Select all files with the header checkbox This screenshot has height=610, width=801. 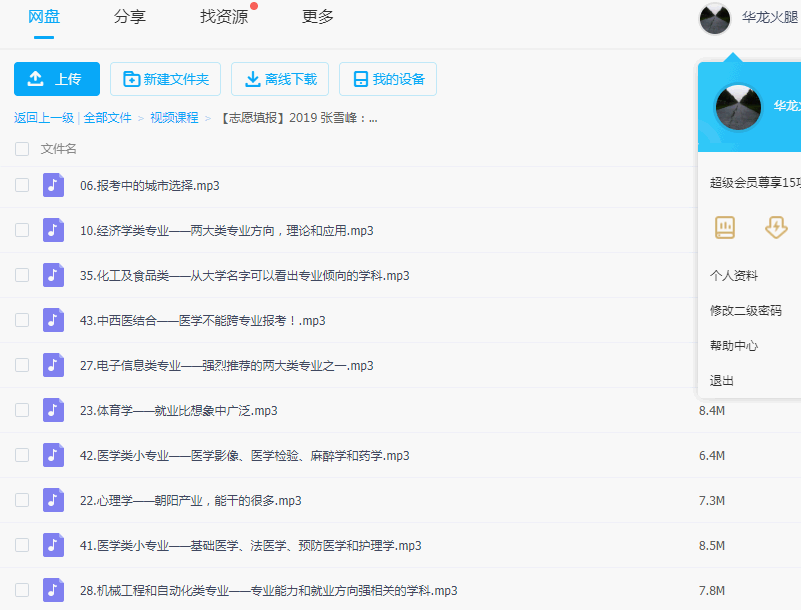pyautogui.click(x=22, y=149)
